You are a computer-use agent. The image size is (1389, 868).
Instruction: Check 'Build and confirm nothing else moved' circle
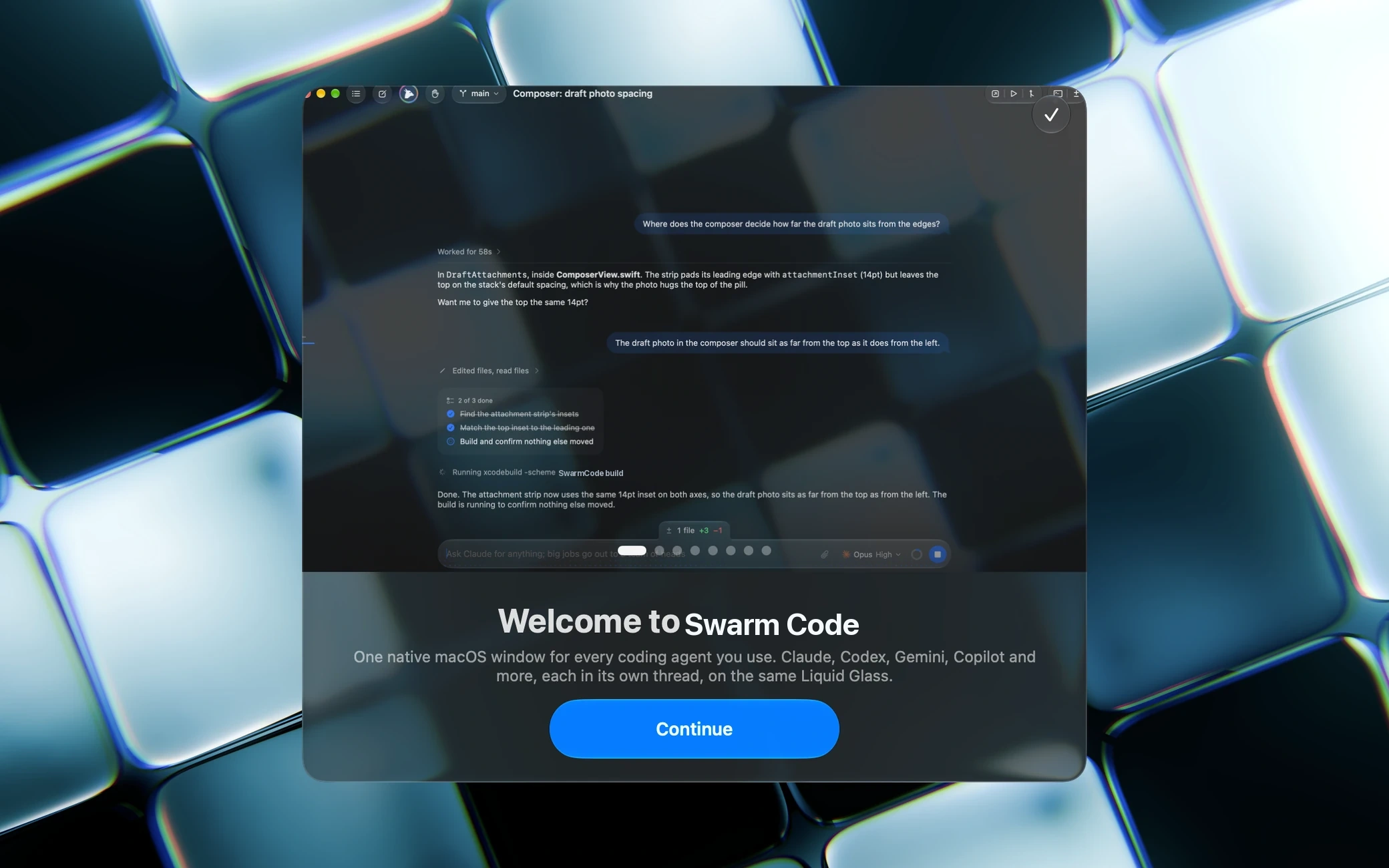451,441
